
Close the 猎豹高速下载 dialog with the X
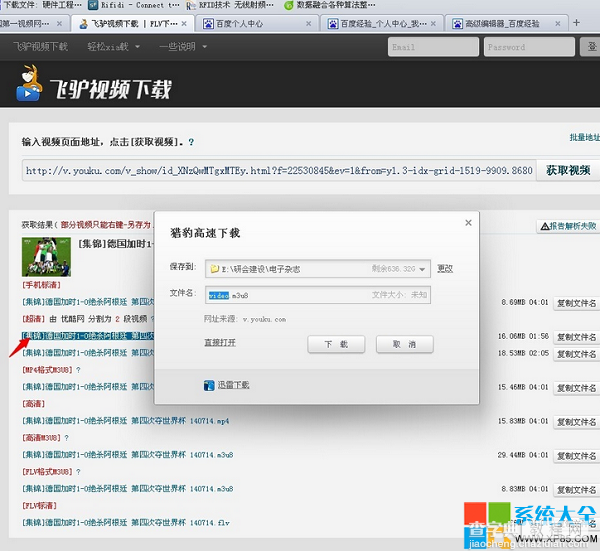(468, 223)
